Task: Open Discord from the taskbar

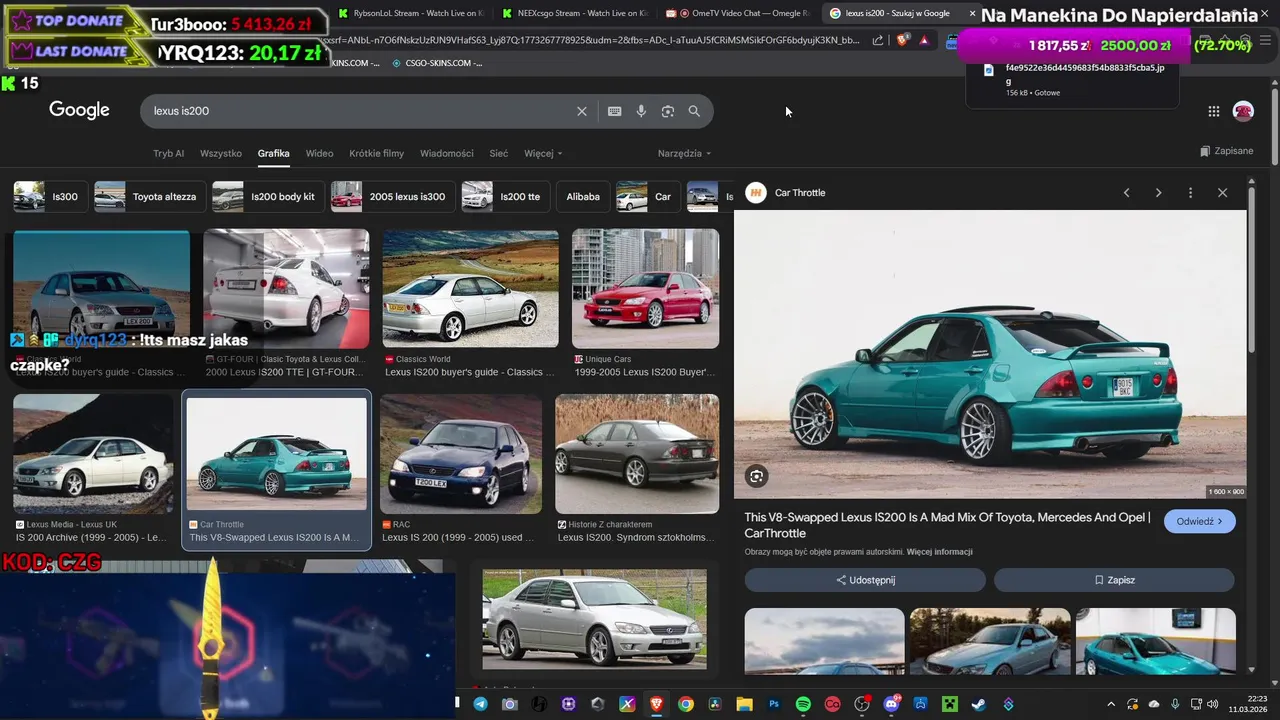Action: tap(891, 704)
